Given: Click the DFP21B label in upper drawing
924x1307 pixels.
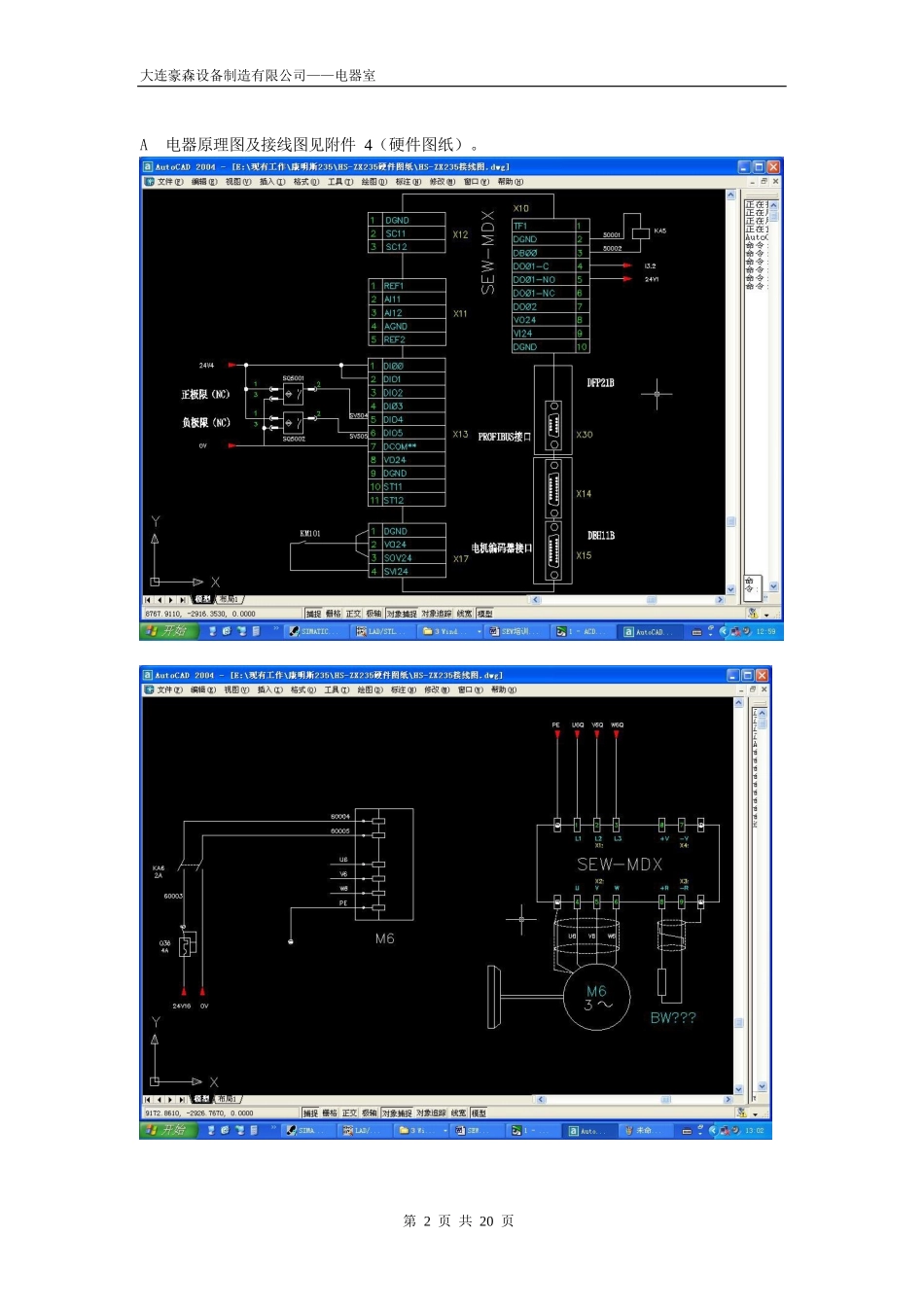Looking at the screenshot, I should coord(600,382).
